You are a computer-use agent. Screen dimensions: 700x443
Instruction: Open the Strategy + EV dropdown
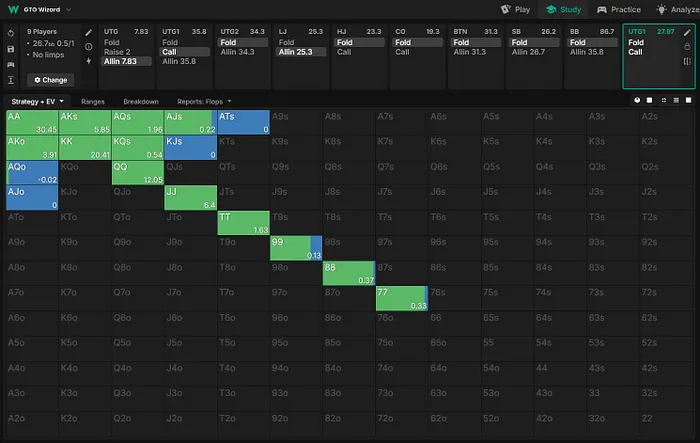click(38, 101)
